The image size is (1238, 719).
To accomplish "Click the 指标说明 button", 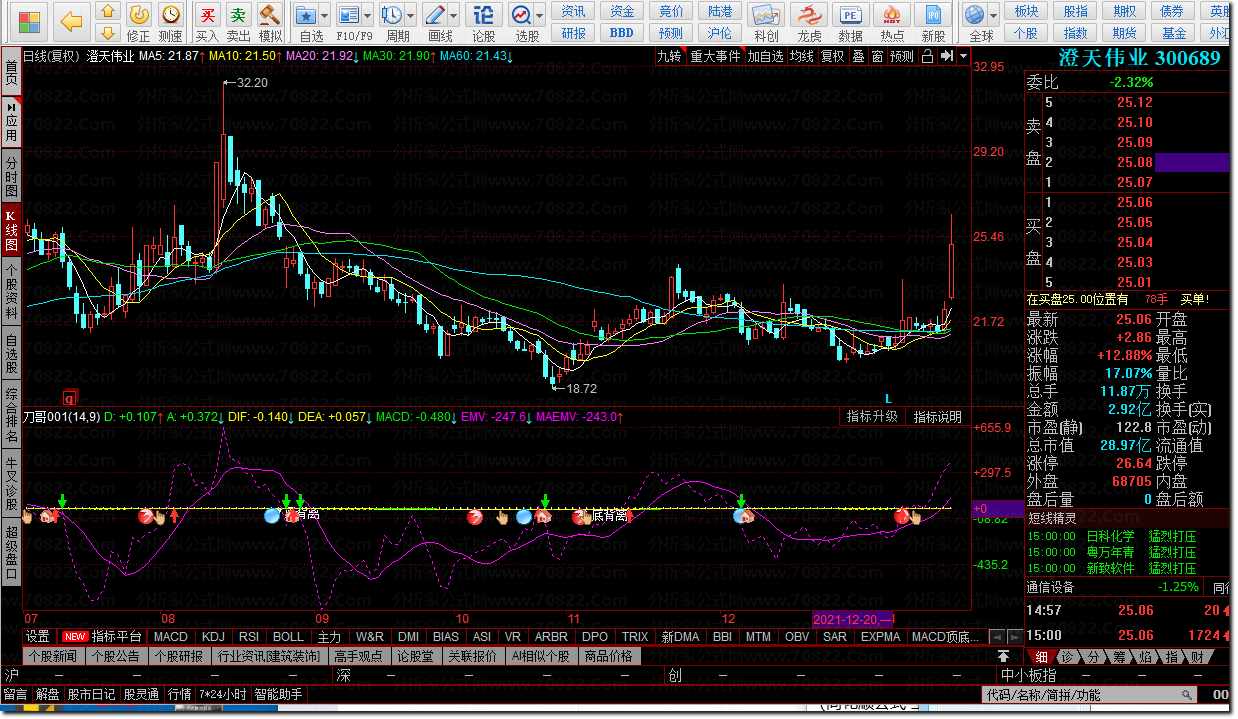I will click(938, 417).
